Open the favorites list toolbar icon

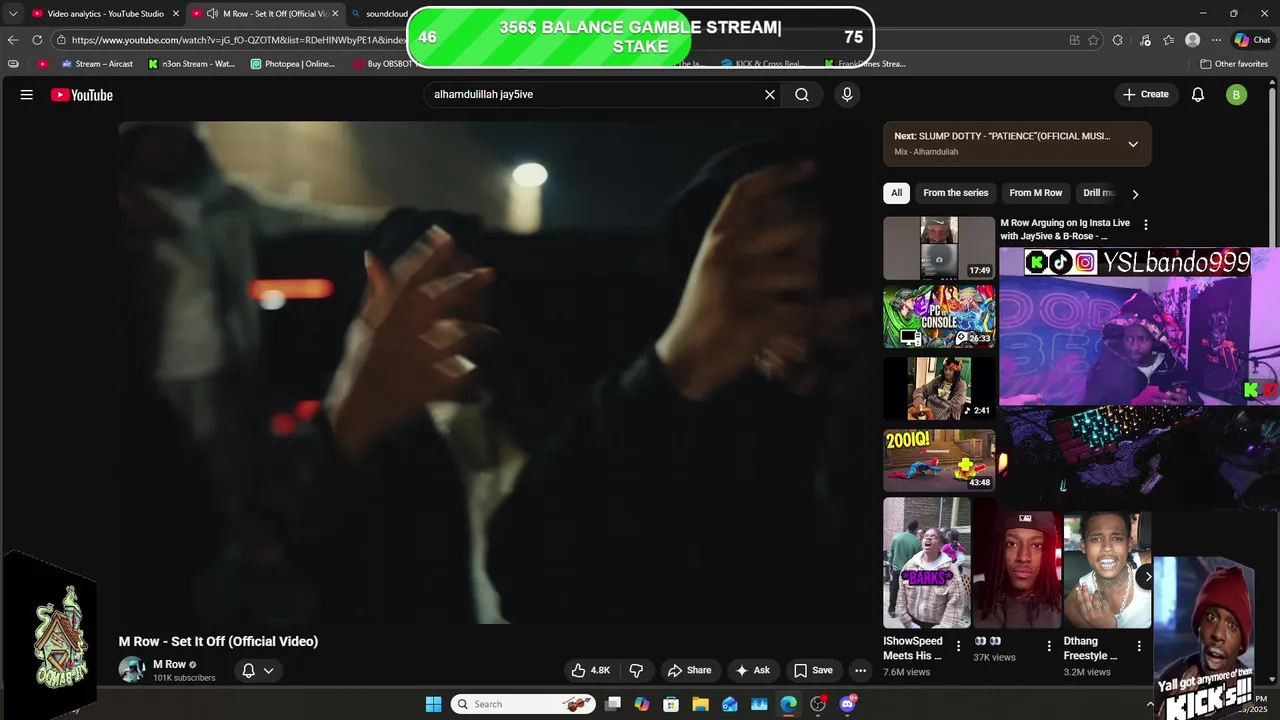(x=1169, y=40)
